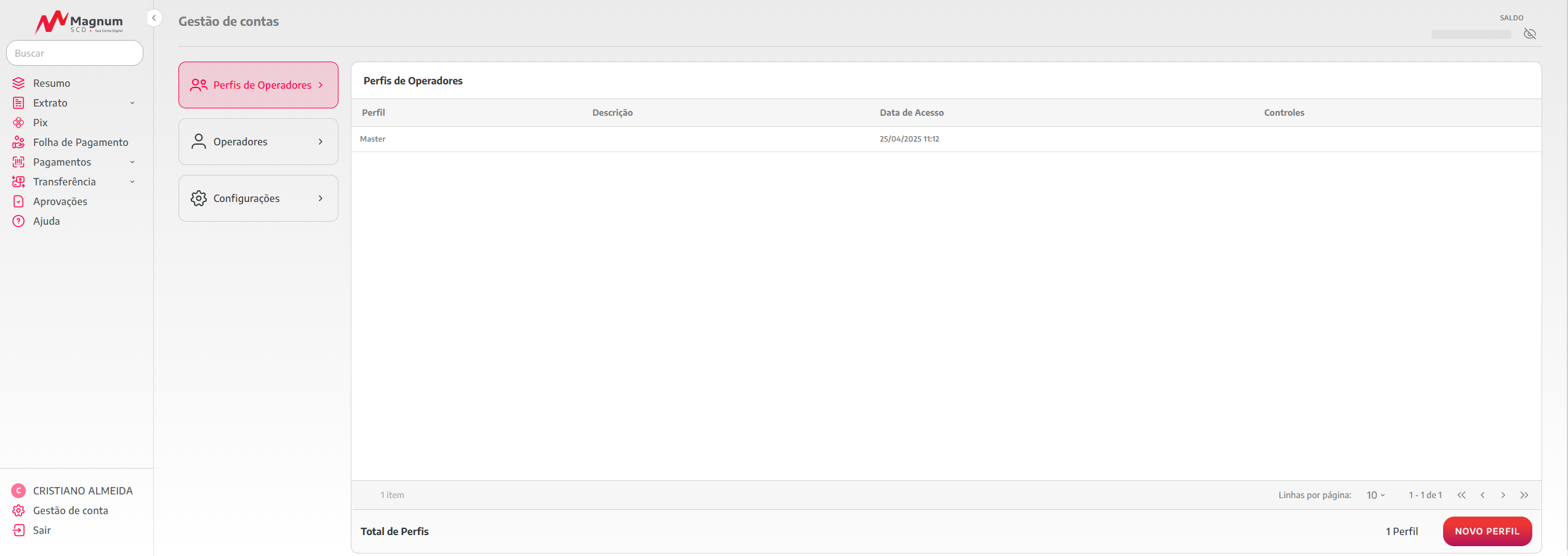Open Folha de Pagamento menu item
1568x556 pixels.
(81, 142)
